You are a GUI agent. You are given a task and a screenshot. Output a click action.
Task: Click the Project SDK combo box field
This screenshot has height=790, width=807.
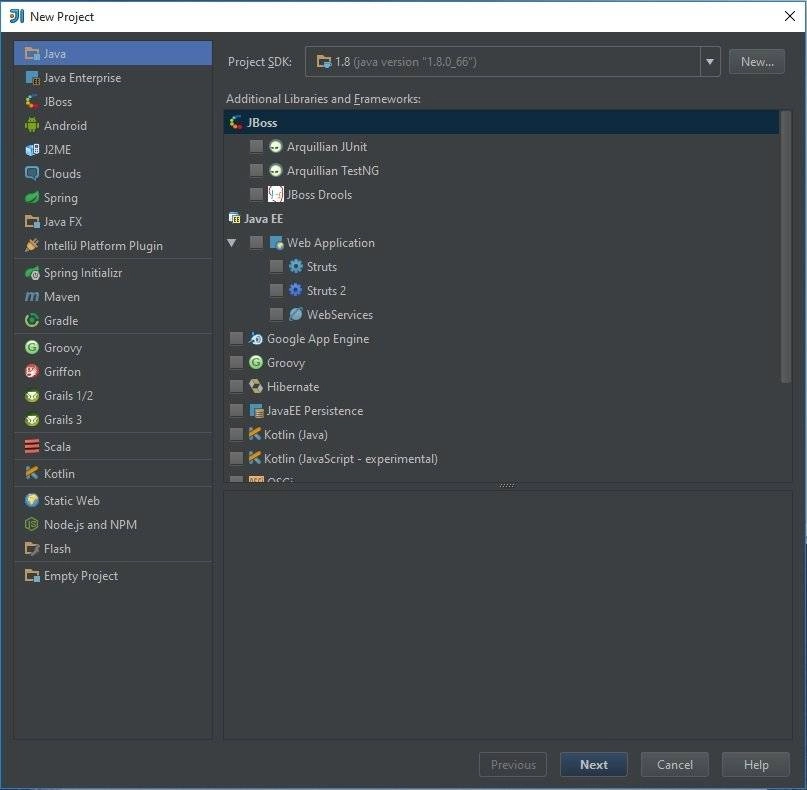[x=512, y=62]
